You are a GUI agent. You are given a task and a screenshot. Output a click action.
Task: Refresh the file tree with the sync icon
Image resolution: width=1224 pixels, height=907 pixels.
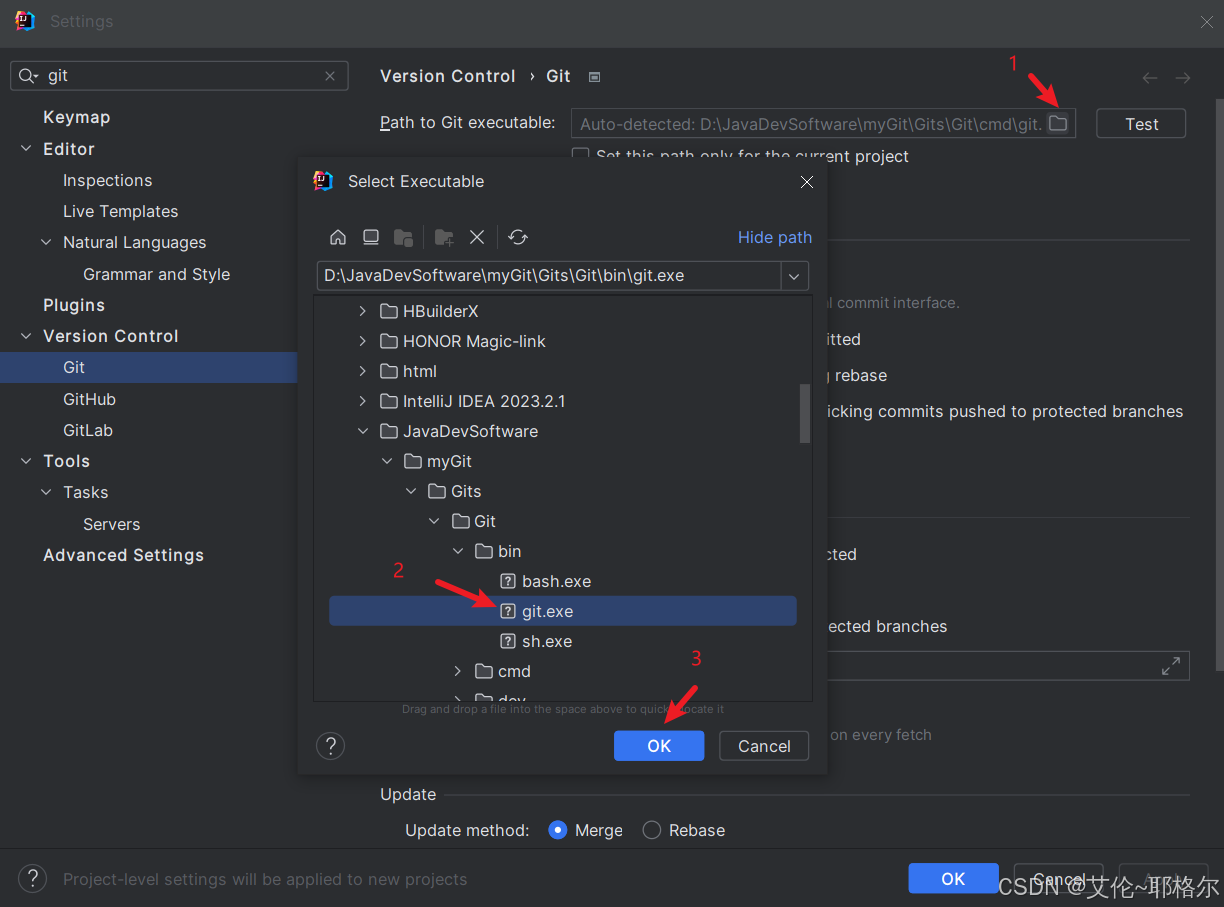tap(518, 237)
